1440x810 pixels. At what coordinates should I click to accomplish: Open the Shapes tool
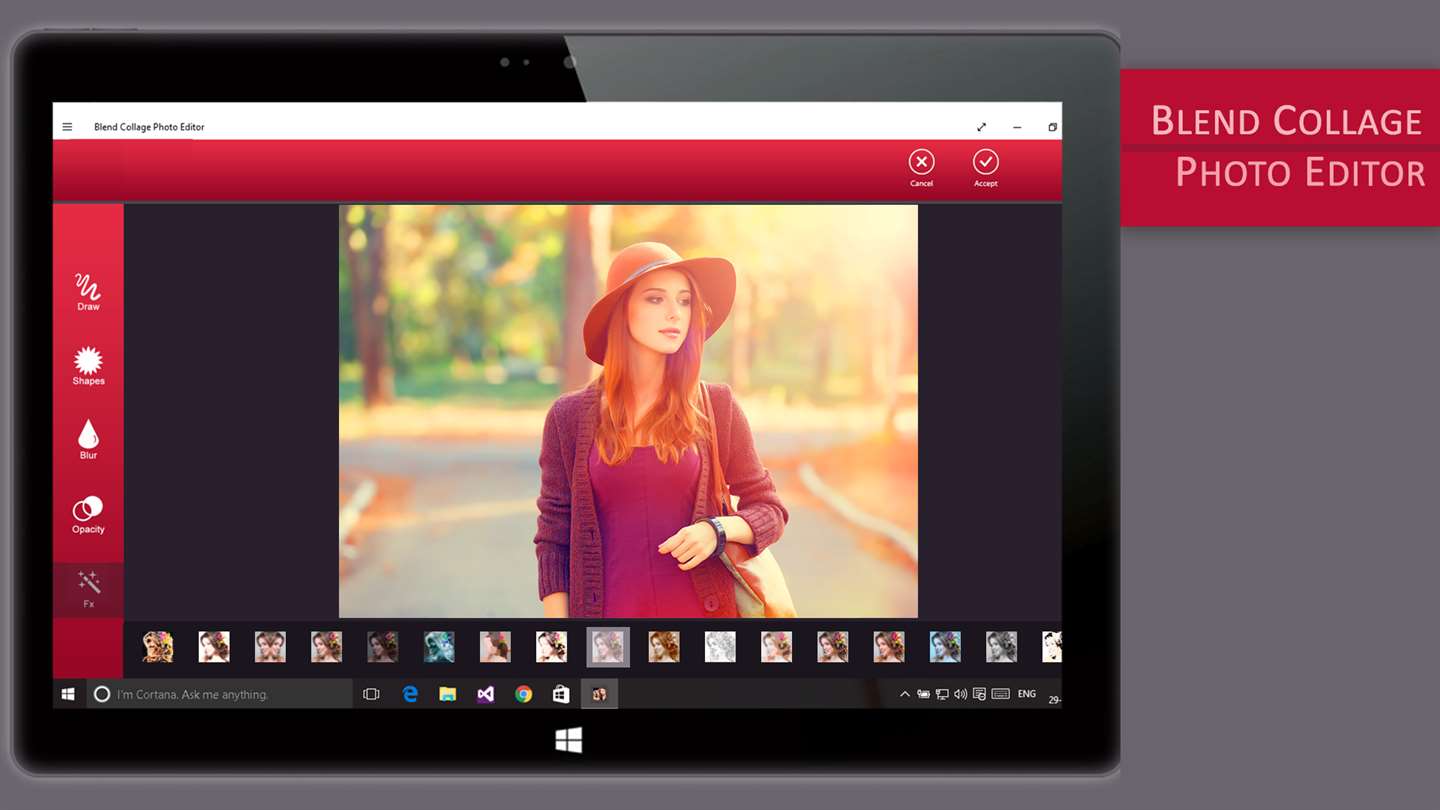(88, 366)
